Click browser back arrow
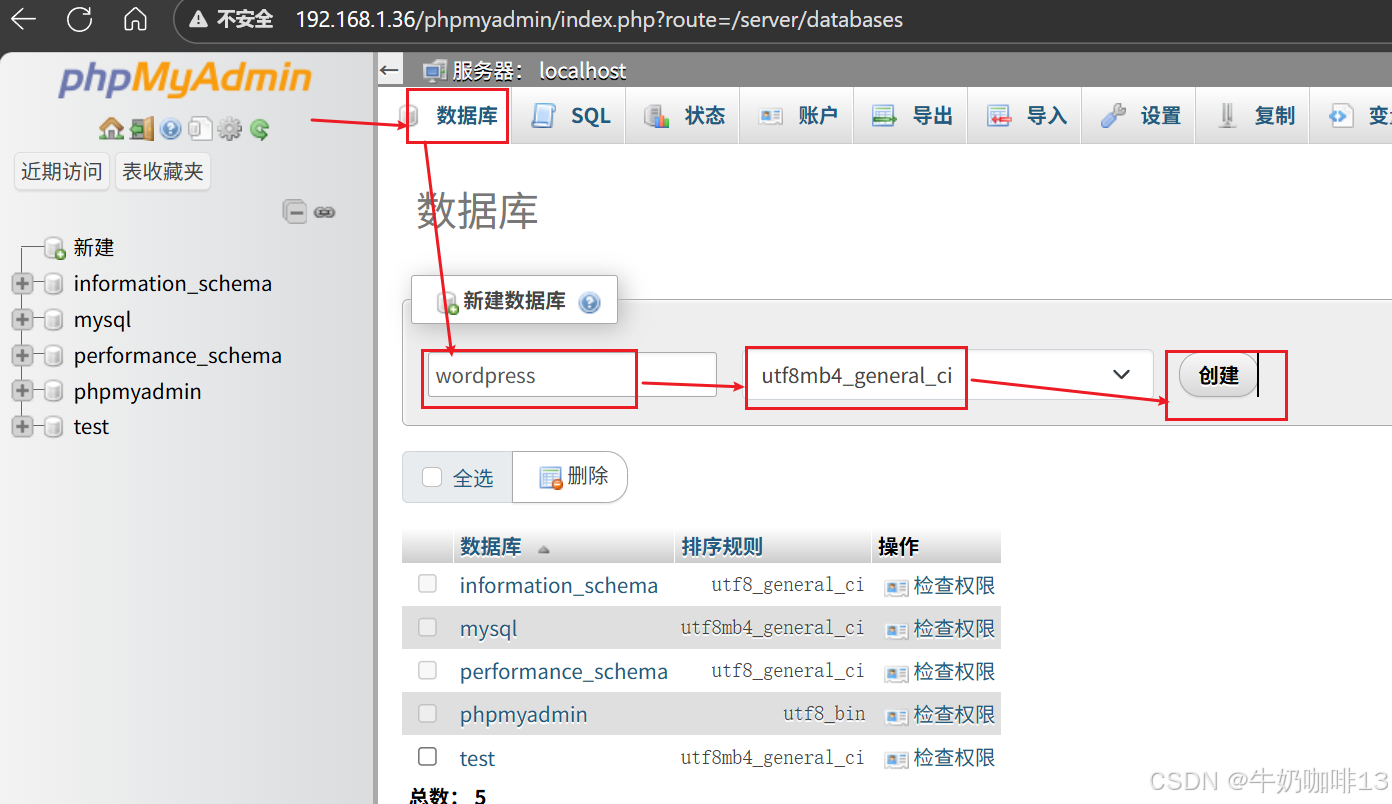This screenshot has width=1392, height=804. pyautogui.click(x=22, y=19)
